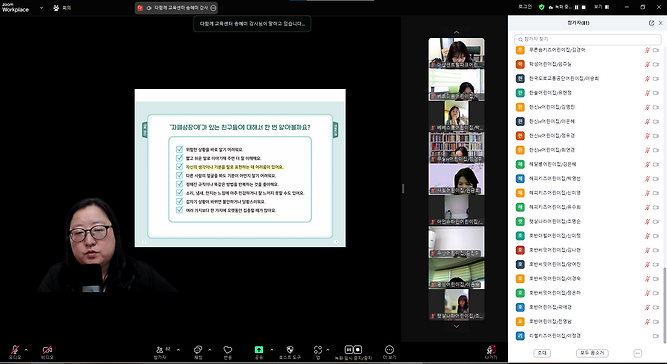Toggle mic for 학성어린이집 participant
The image size is (667, 364).
click(x=647, y=65)
